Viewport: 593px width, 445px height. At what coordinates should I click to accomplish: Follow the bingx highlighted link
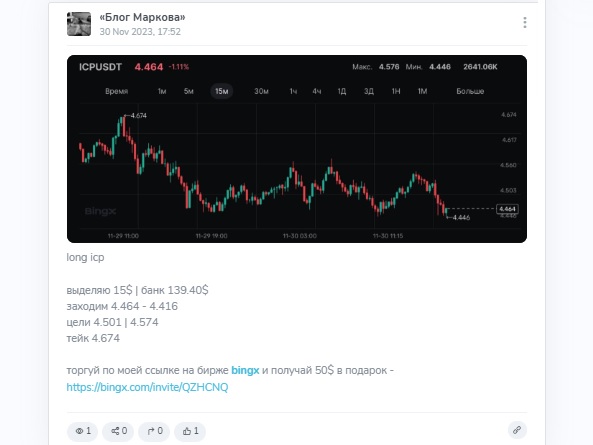point(245,371)
